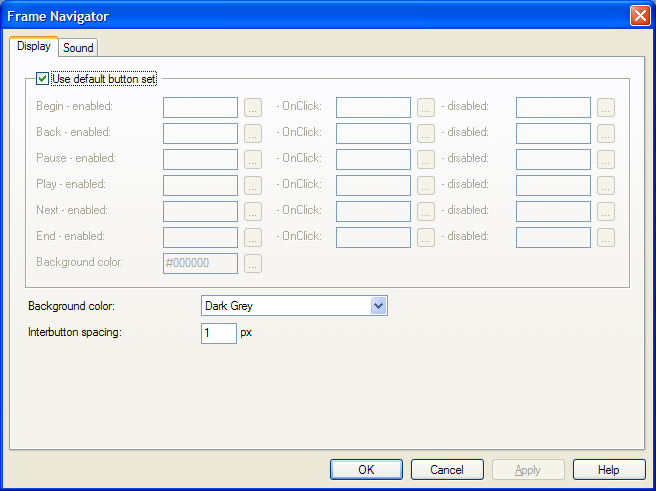The image size is (656, 491).
Task: Click the End - enabled text field
Action: 200,237
